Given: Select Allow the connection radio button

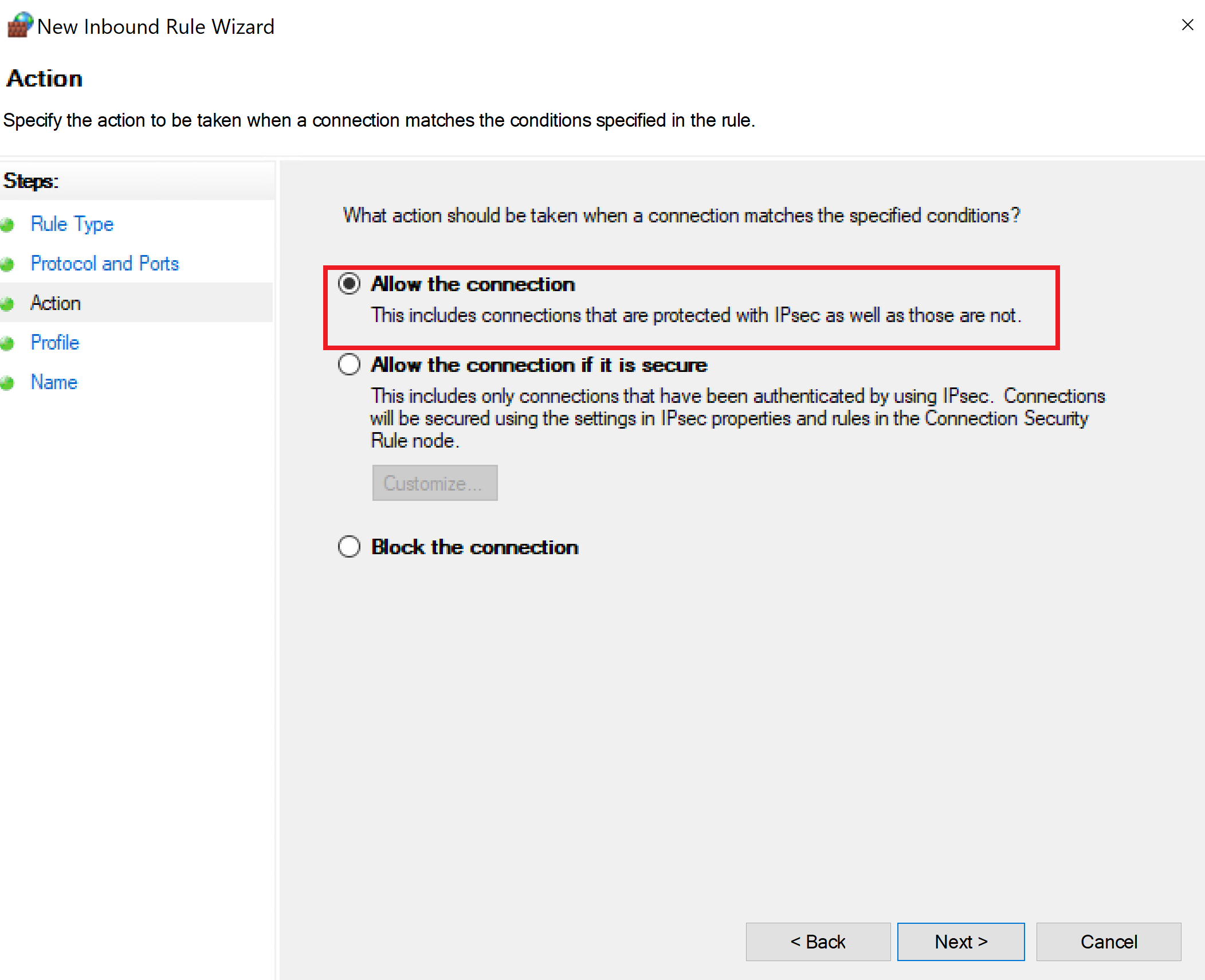Looking at the screenshot, I should click(349, 284).
